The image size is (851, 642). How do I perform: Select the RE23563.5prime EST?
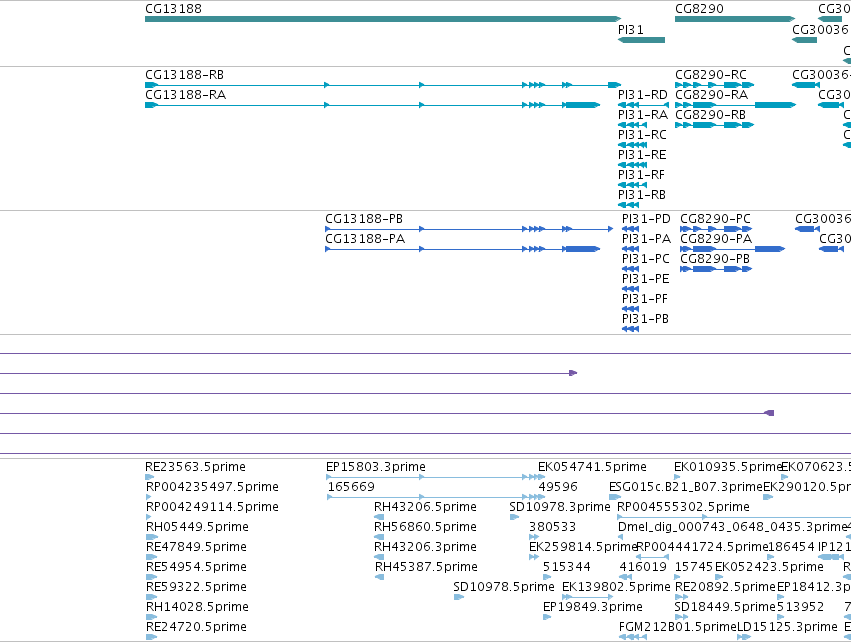tap(150, 477)
